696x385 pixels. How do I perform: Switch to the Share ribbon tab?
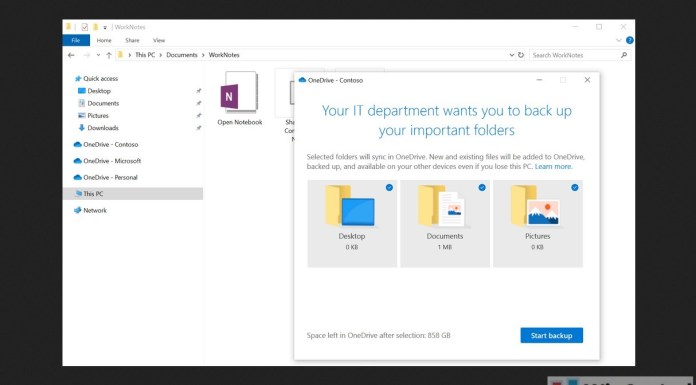point(132,40)
